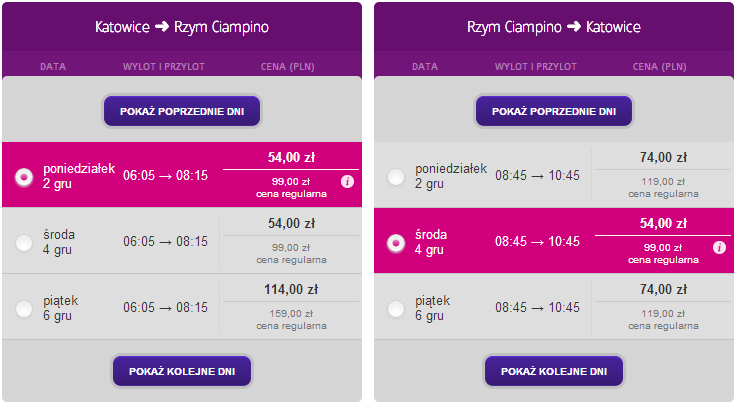Show next days for Rome–Katowice flights
This screenshot has width=736, height=404.
(x=554, y=370)
